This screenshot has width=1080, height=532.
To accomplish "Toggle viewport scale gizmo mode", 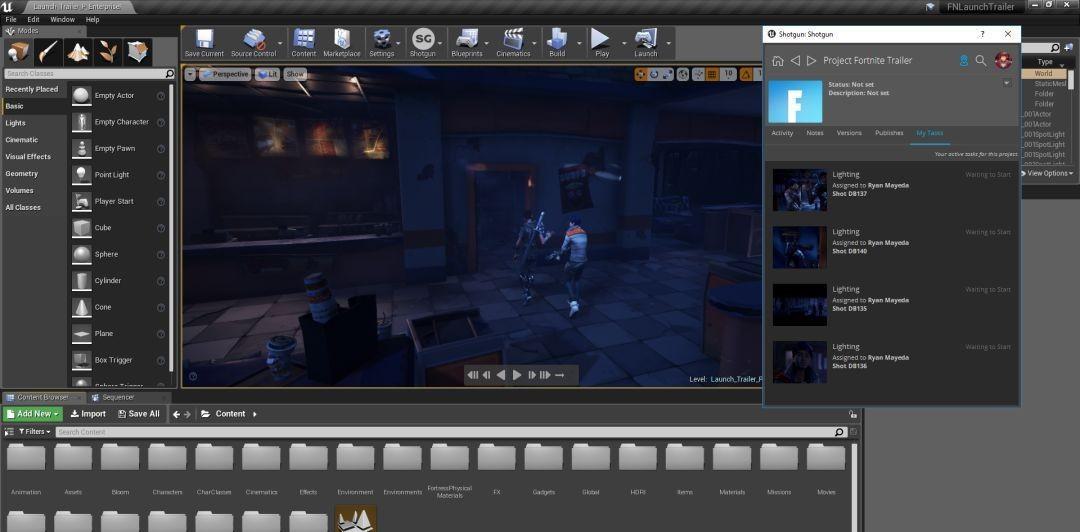I will point(667,74).
